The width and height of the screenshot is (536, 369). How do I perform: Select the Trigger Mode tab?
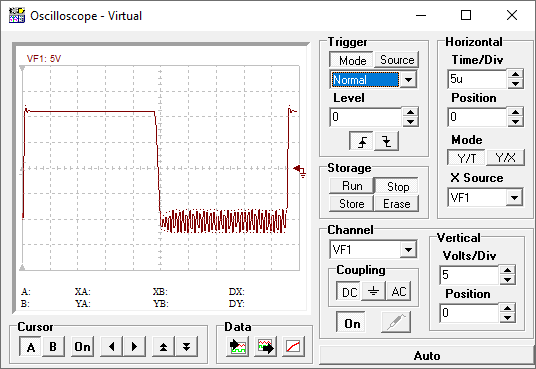coord(352,60)
